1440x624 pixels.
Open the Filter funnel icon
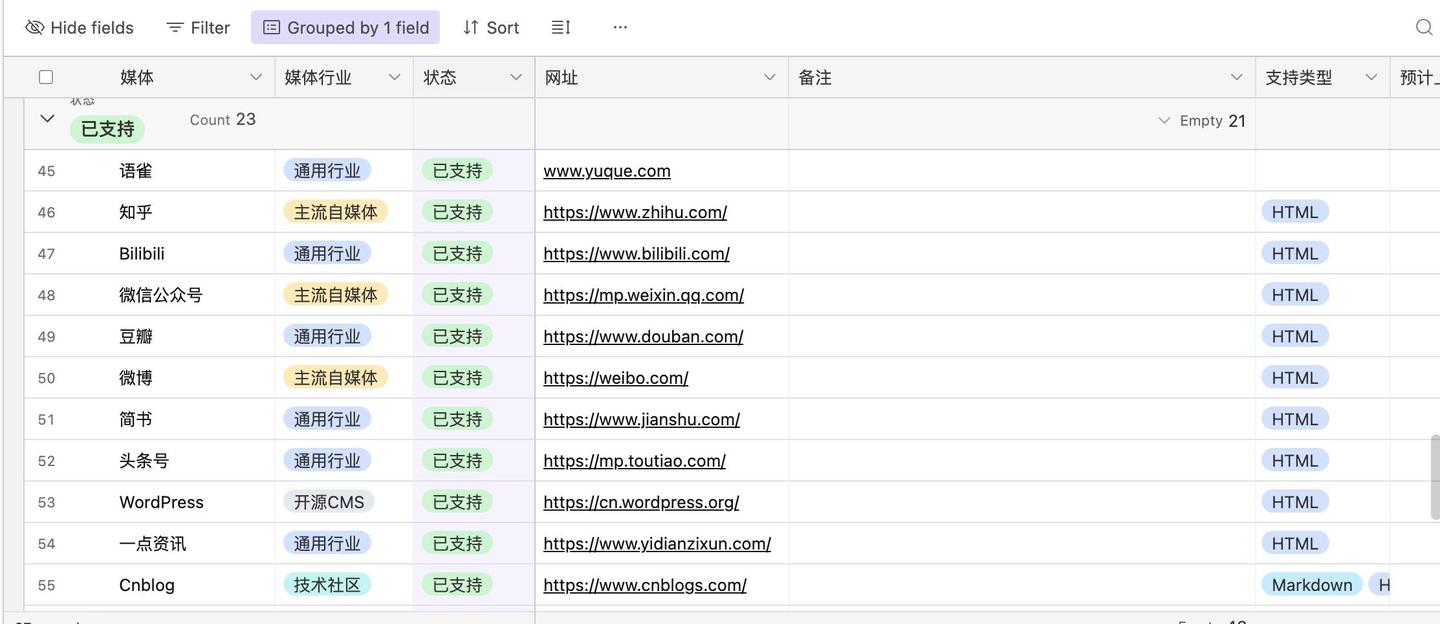(x=175, y=27)
